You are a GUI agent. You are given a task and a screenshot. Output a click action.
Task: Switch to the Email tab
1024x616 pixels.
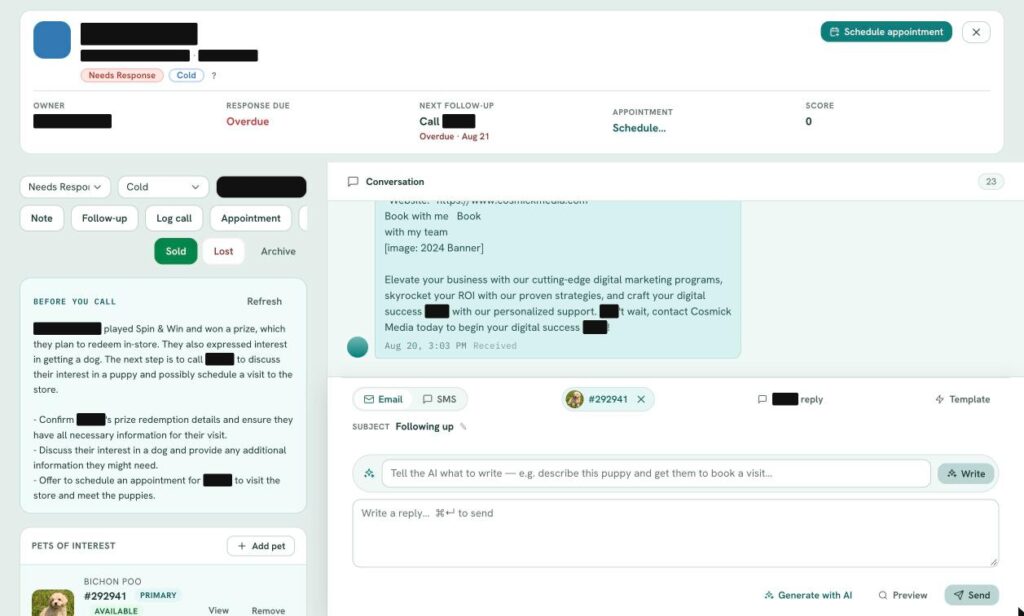[383, 399]
